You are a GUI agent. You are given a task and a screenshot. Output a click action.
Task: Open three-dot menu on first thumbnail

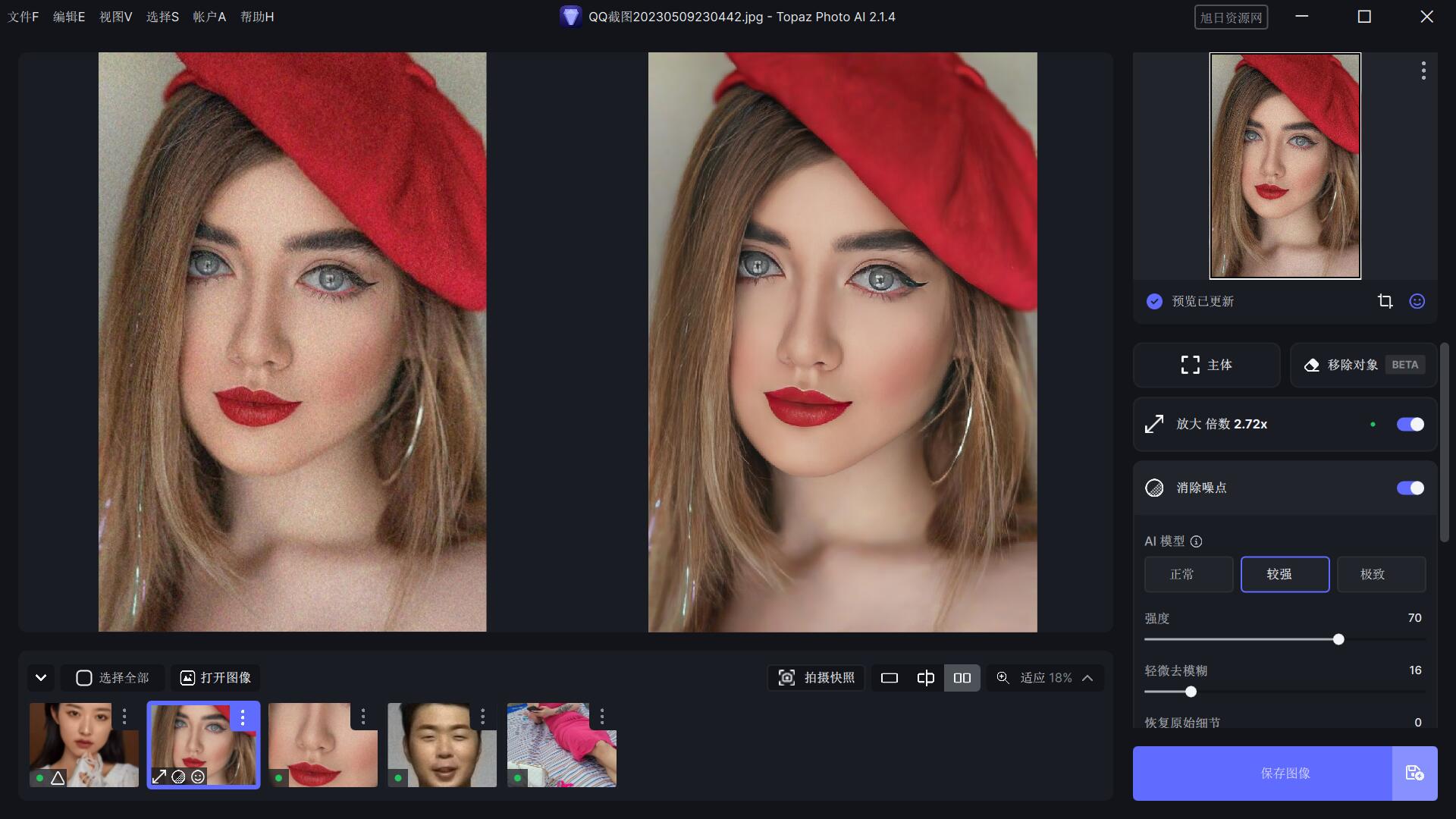[x=124, y=716]
